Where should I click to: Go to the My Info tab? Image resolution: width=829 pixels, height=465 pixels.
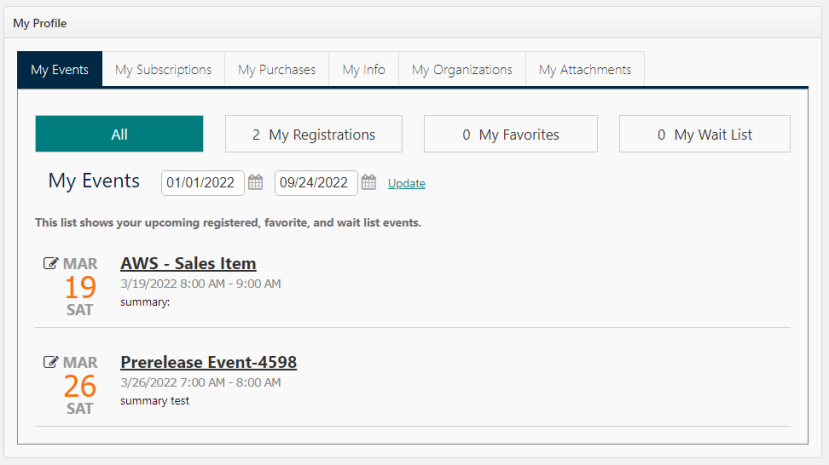pyautogui.click(x=364, y=69)
